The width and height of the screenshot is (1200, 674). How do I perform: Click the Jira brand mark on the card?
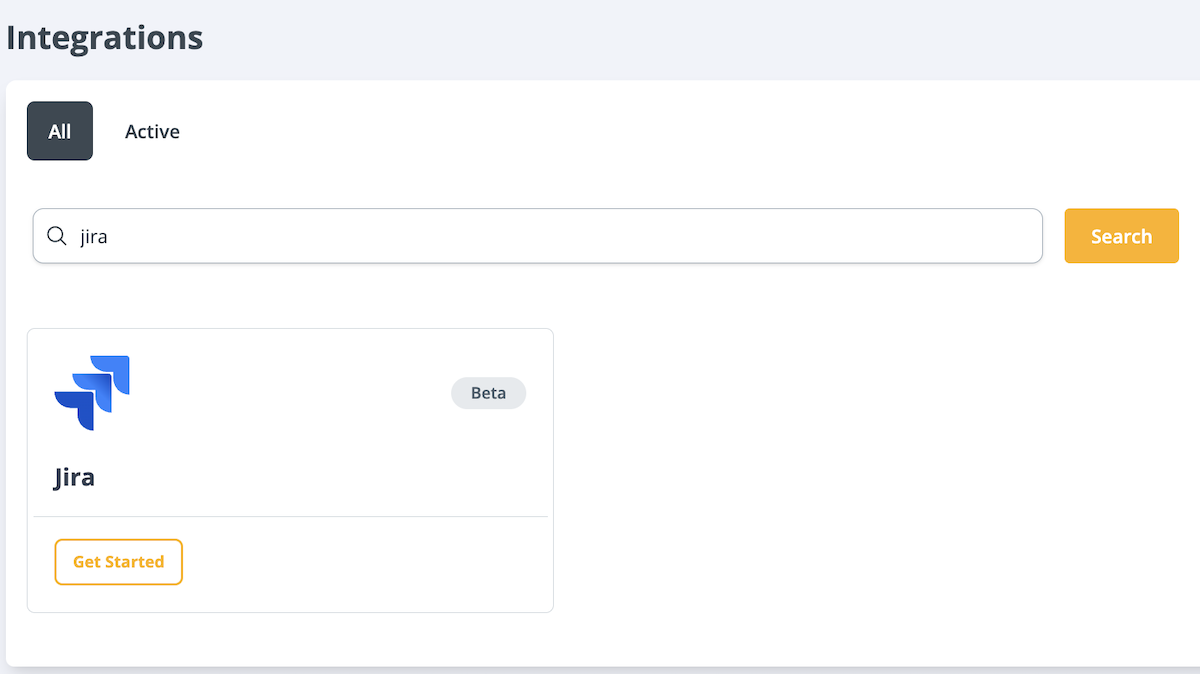(x=92, y=392)
